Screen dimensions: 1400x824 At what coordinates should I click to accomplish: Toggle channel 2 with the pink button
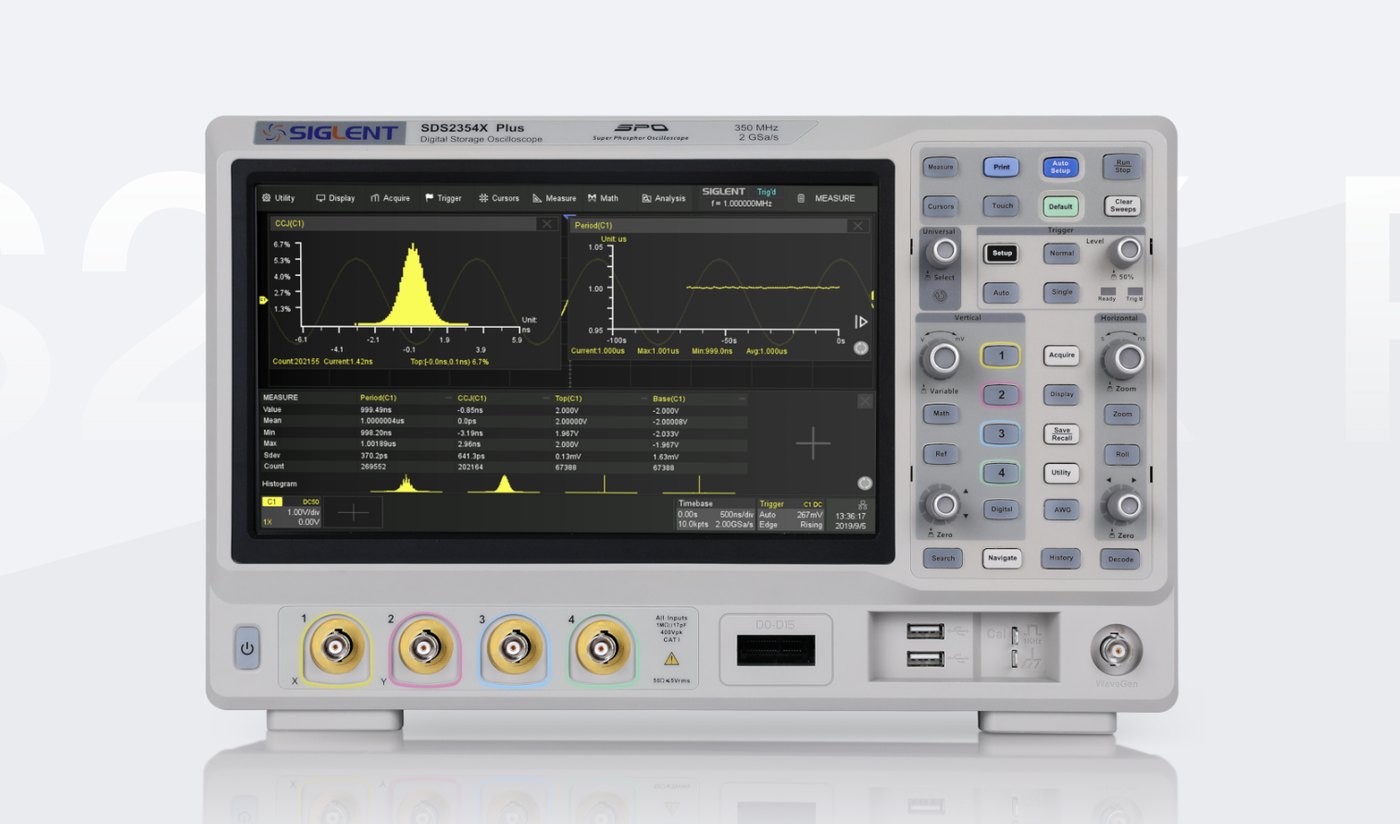click(x=1000, y=395)
